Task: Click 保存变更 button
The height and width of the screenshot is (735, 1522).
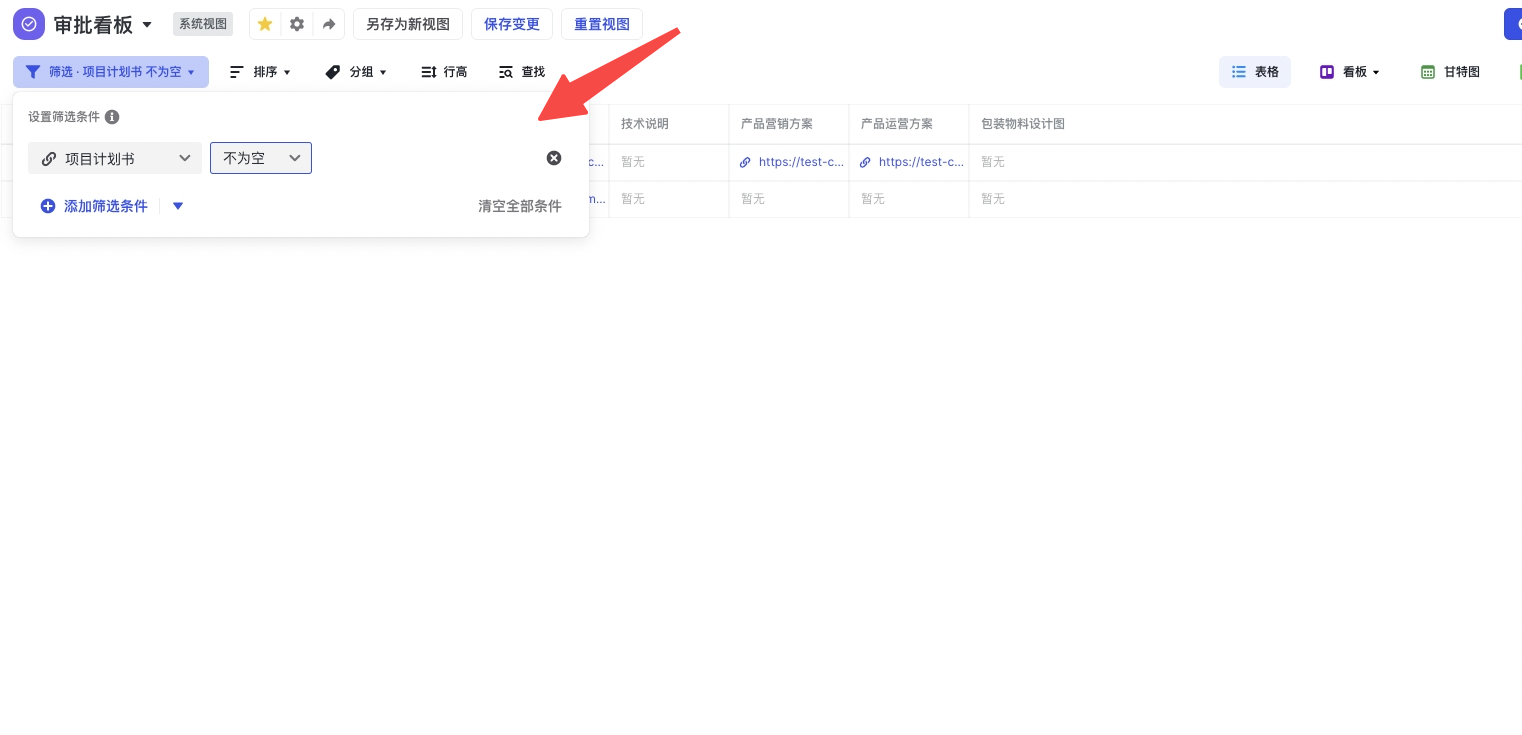Action: [x=512, y=24]
